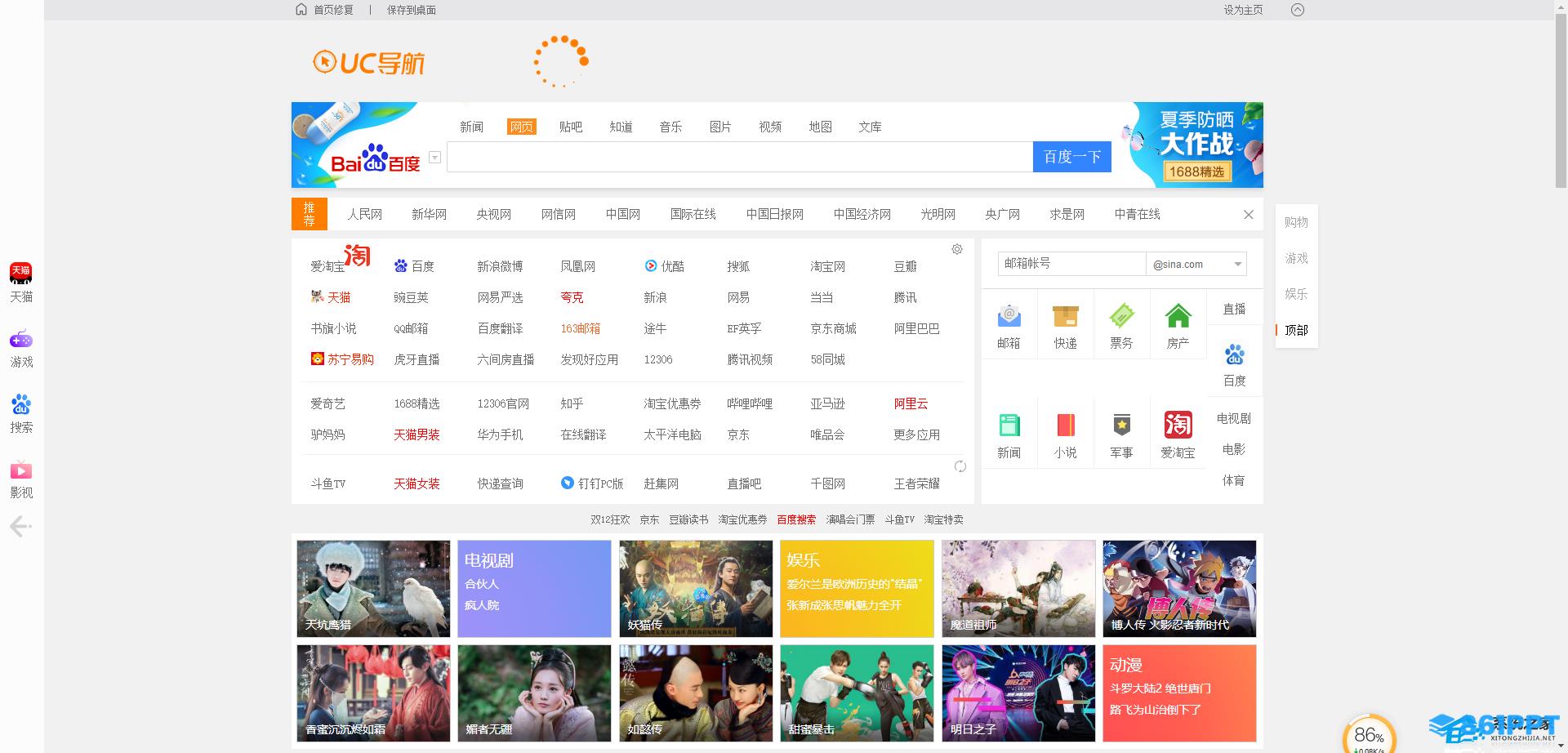The image size is (1568, 753).
Task: Open the video player icon in left sidebar
Action: [x=21, y=470]
